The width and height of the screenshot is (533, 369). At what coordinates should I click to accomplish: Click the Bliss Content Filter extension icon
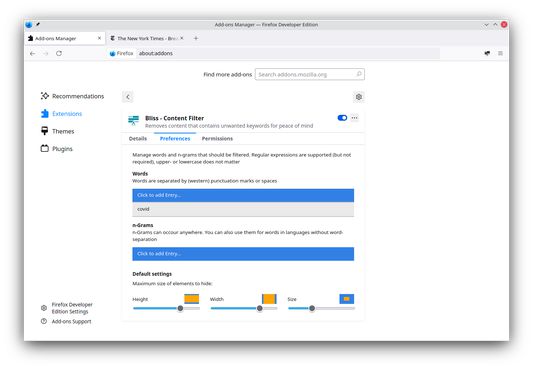133,120
